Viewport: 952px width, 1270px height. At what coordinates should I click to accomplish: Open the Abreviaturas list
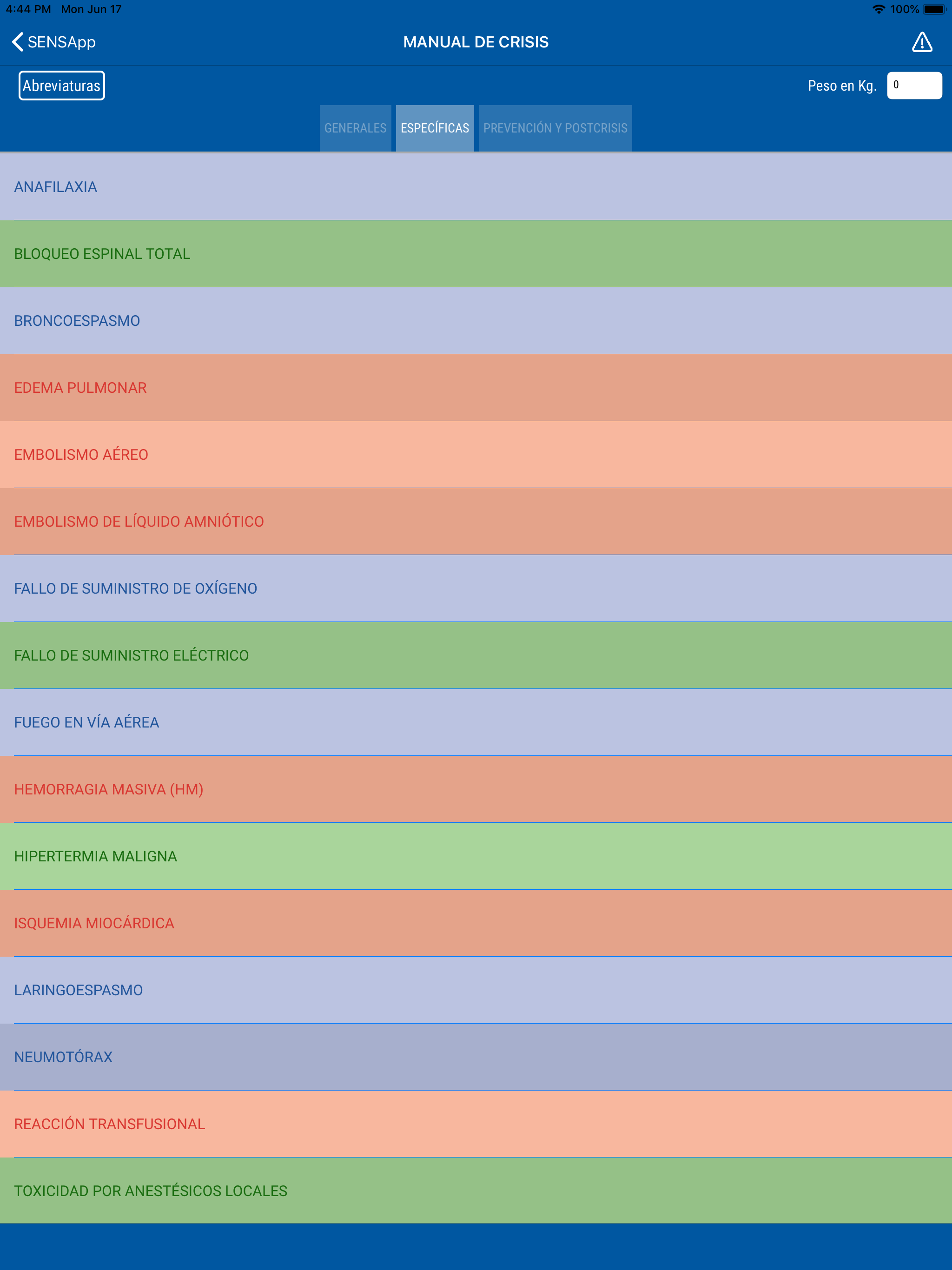(61, 86)
